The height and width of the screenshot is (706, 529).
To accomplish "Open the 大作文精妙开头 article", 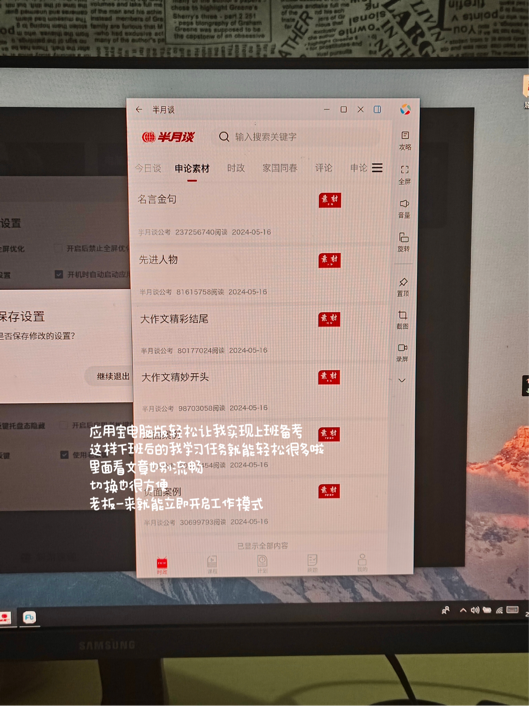I will (x=175, y=377).
